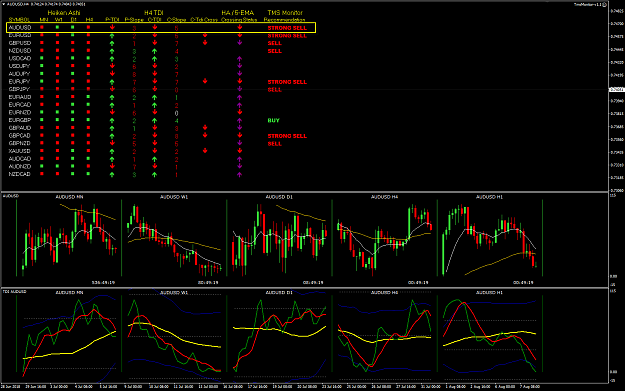This screenshot has width=625, height=391.
Task: Click the AUDUSD H1 TDI indicator chart
Action: click(489, 334)
